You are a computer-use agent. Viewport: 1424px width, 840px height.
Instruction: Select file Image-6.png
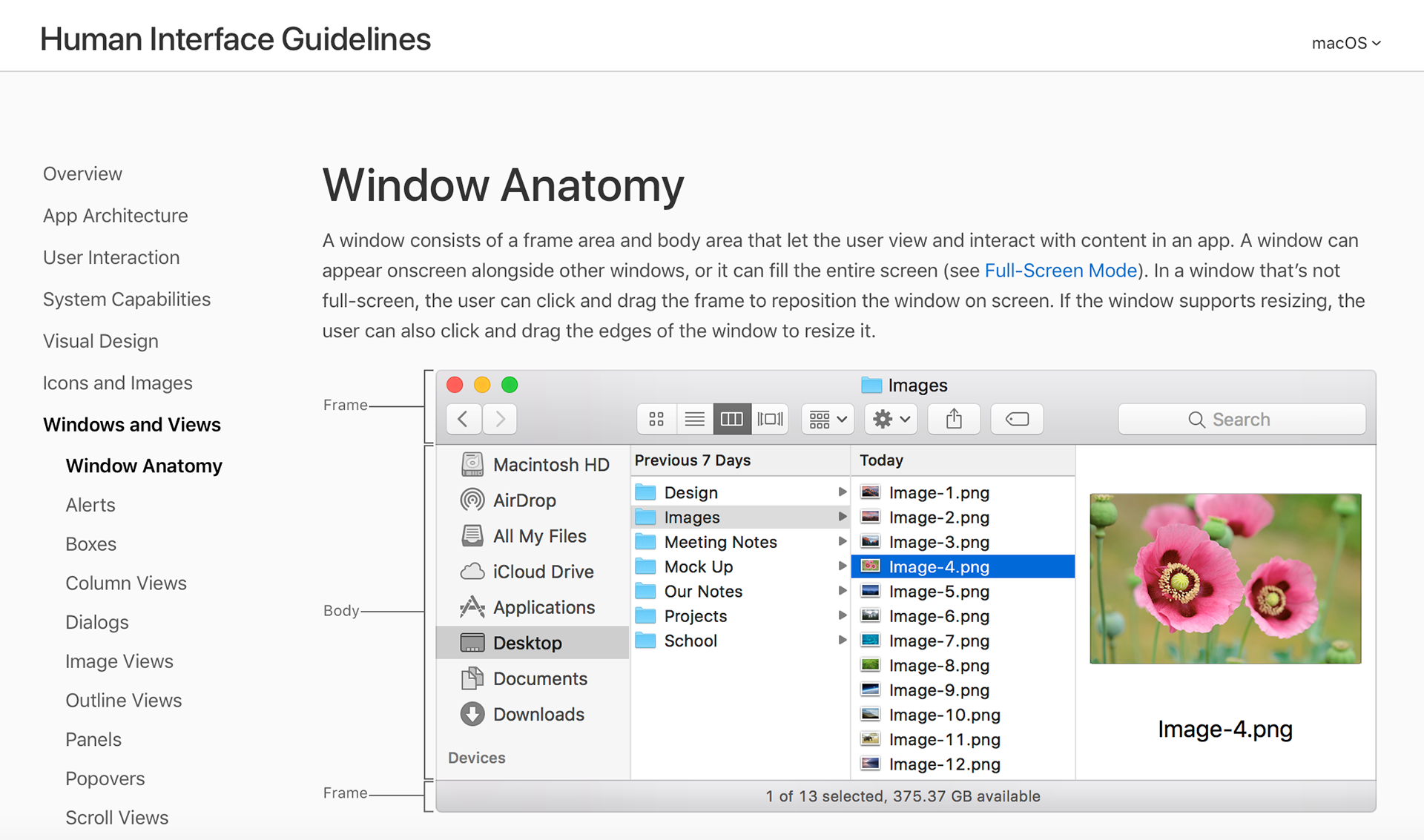coord(963,616)
